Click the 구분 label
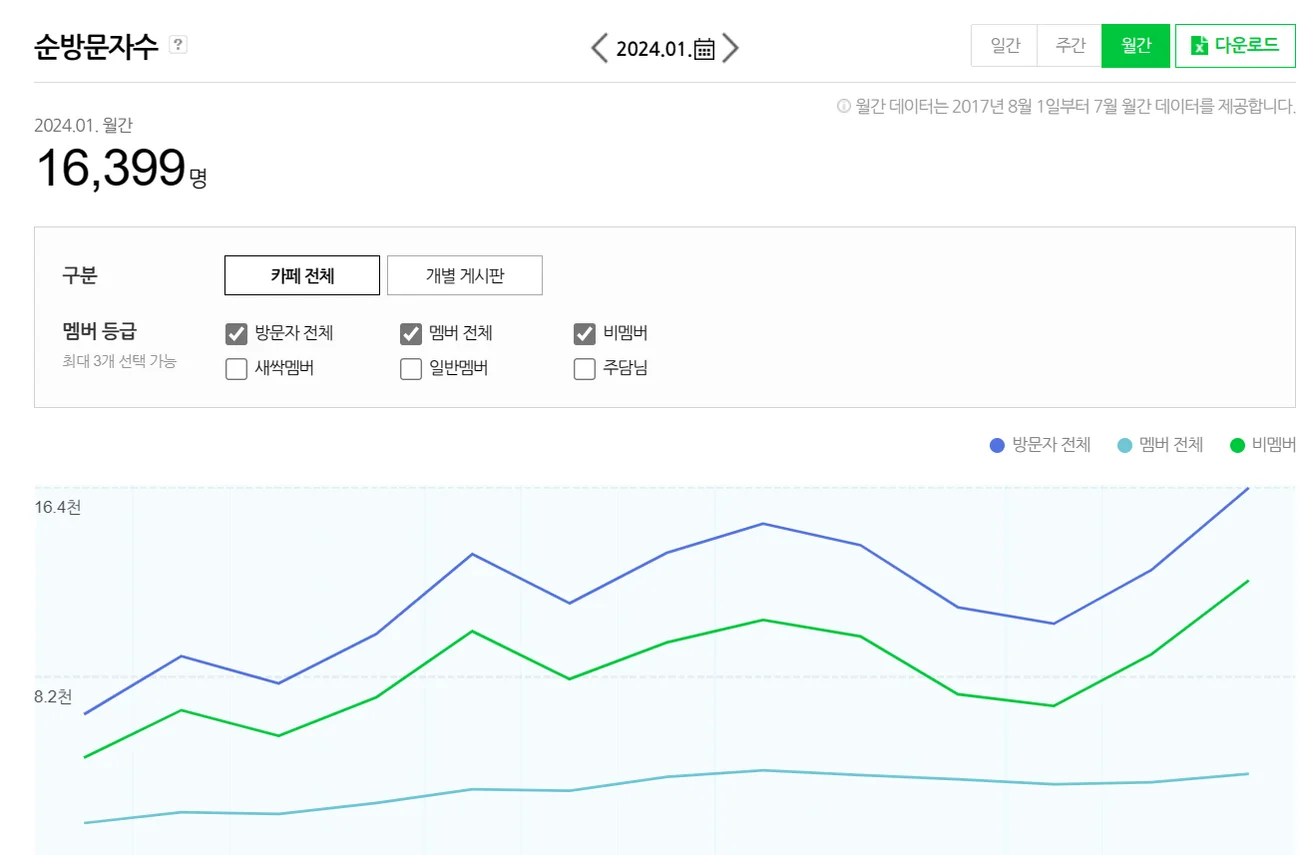 pyautogui.click(x=80, y=276)
